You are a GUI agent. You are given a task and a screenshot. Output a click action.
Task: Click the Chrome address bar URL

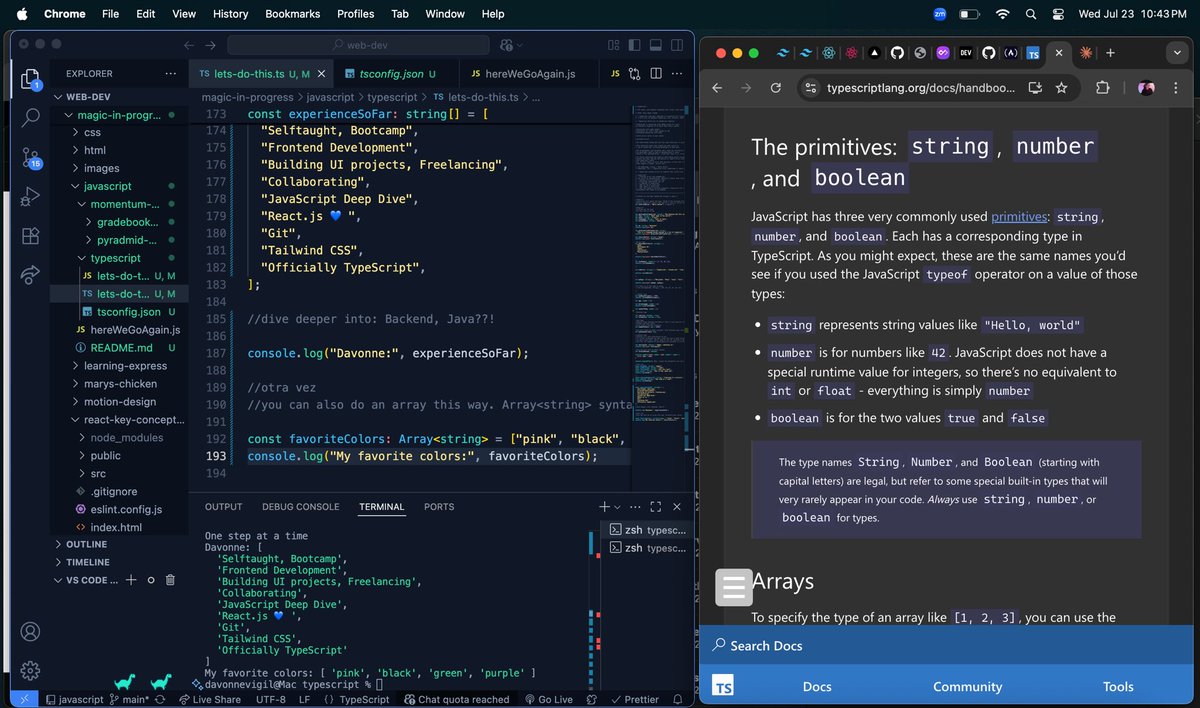(x=921, y=88)
